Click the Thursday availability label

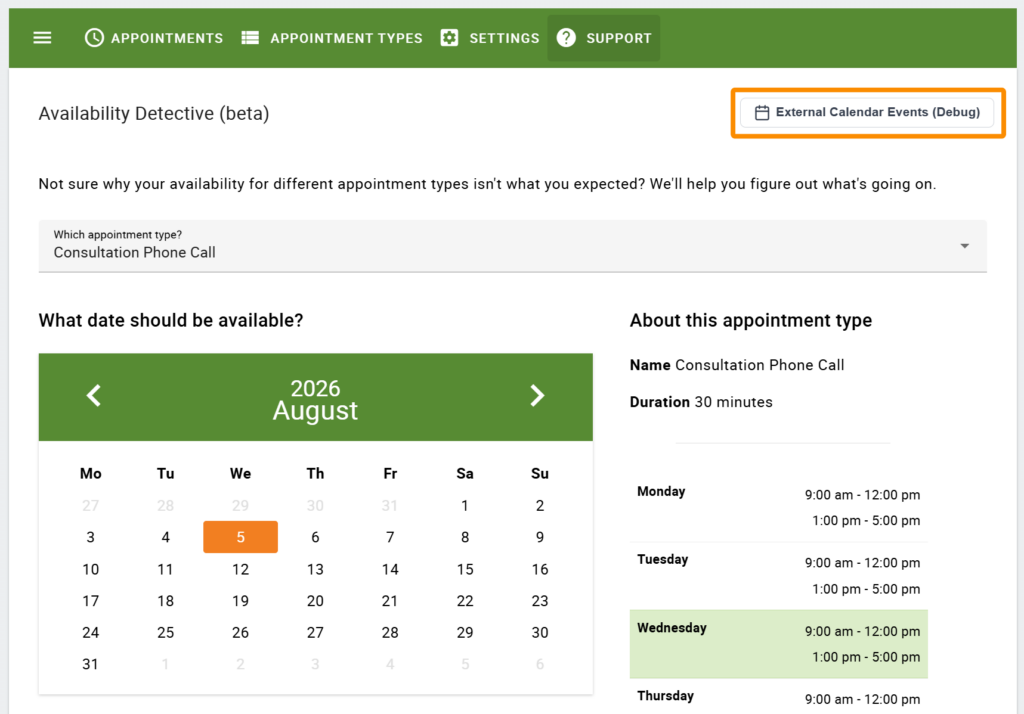(x=665, y=696)
